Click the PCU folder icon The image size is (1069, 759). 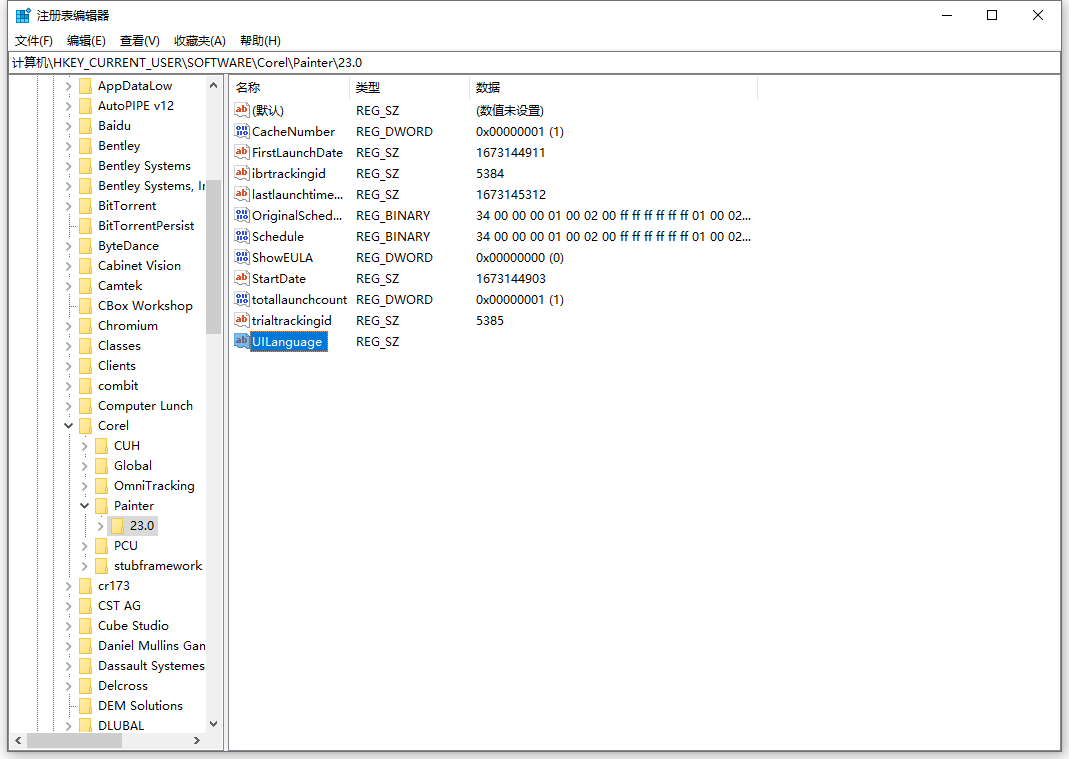point(102,546)
